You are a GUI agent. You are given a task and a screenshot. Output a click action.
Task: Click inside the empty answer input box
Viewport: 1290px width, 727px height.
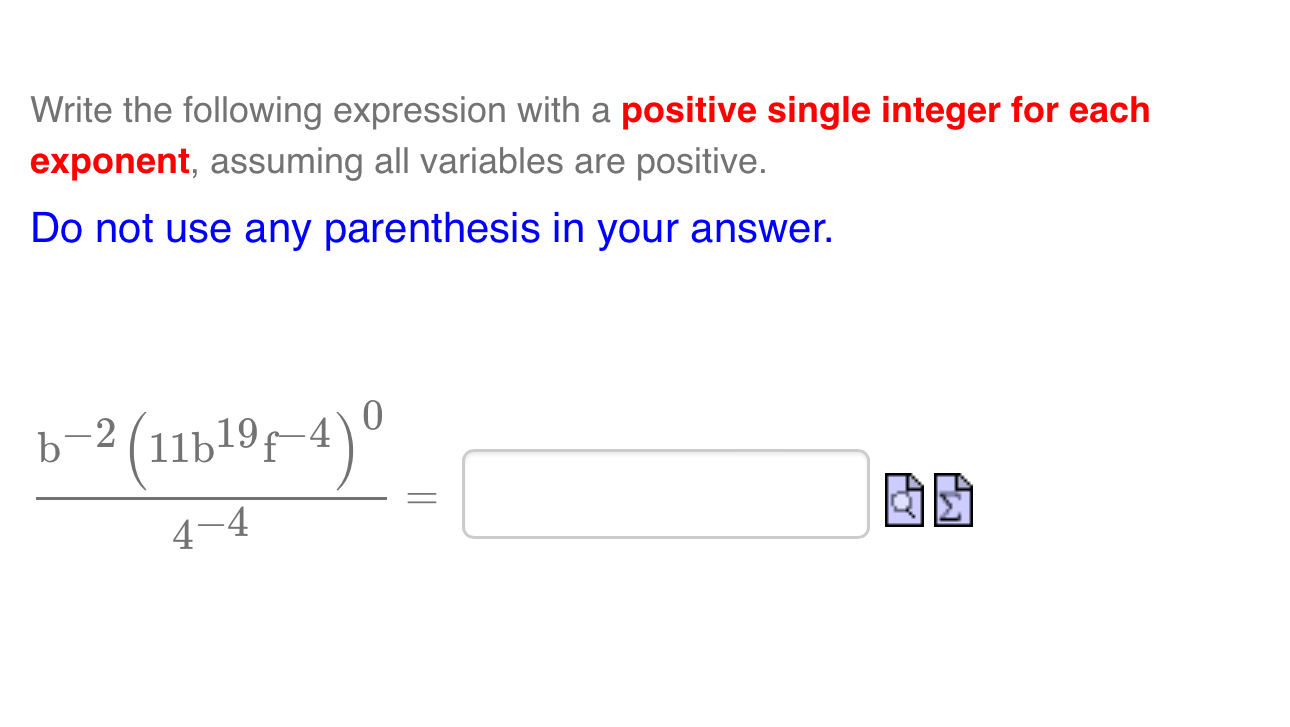point(665,493)
